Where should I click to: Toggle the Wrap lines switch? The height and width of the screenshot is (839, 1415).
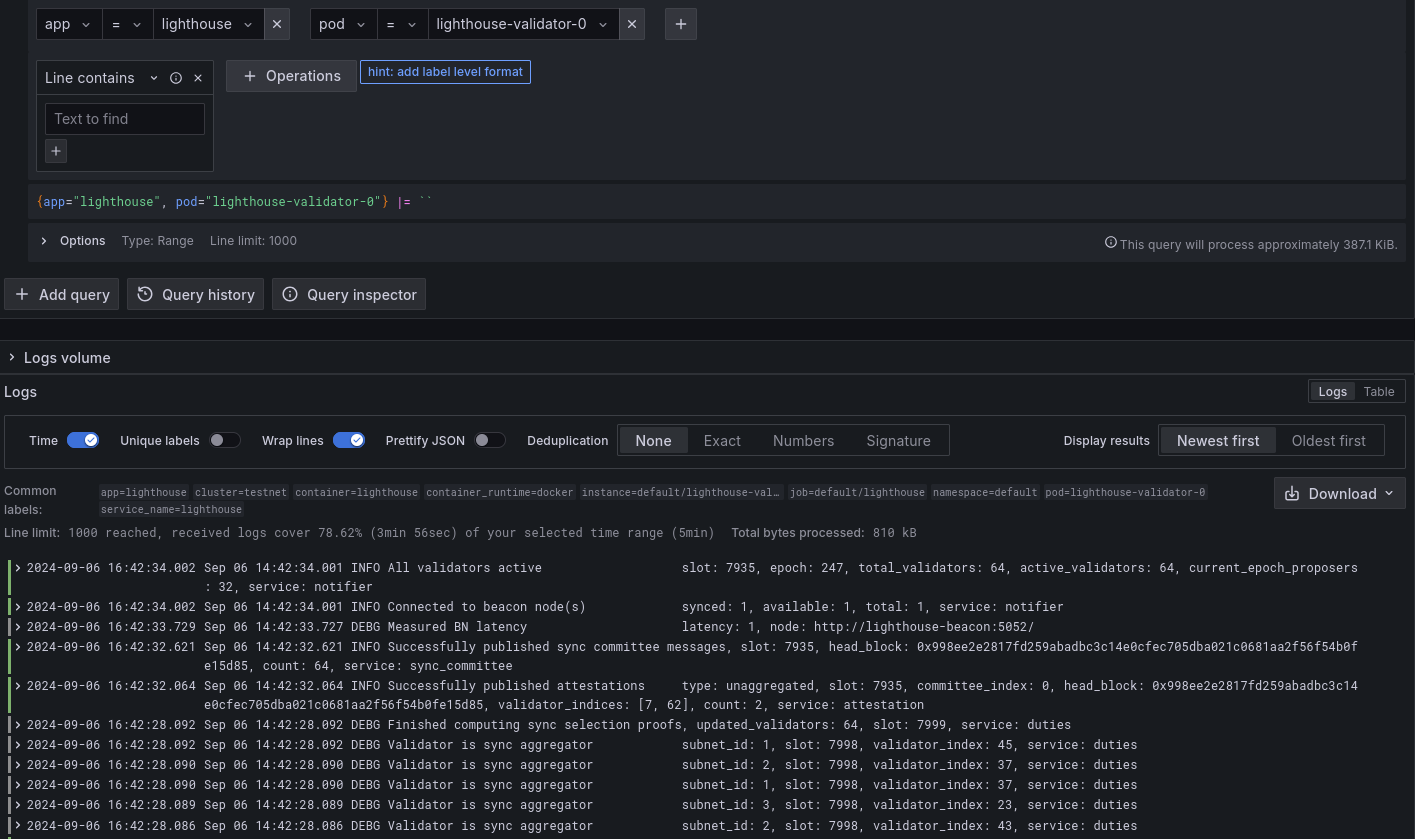349,441
